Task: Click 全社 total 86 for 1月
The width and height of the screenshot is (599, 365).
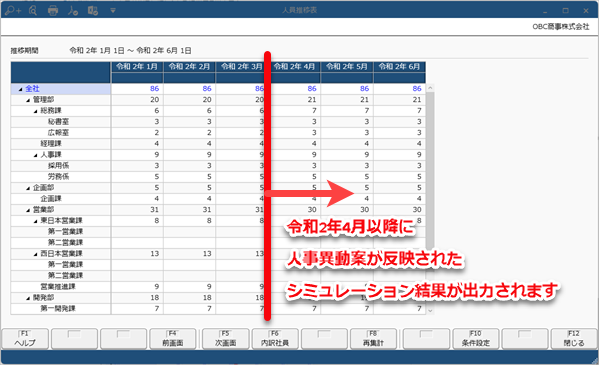Action: [x=154, y=89]
